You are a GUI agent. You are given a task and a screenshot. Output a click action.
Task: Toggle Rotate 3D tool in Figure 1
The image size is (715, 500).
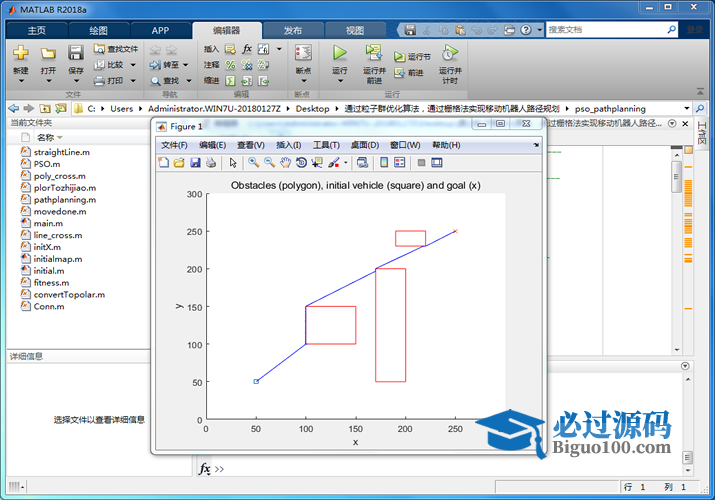[x=301, y=162]
